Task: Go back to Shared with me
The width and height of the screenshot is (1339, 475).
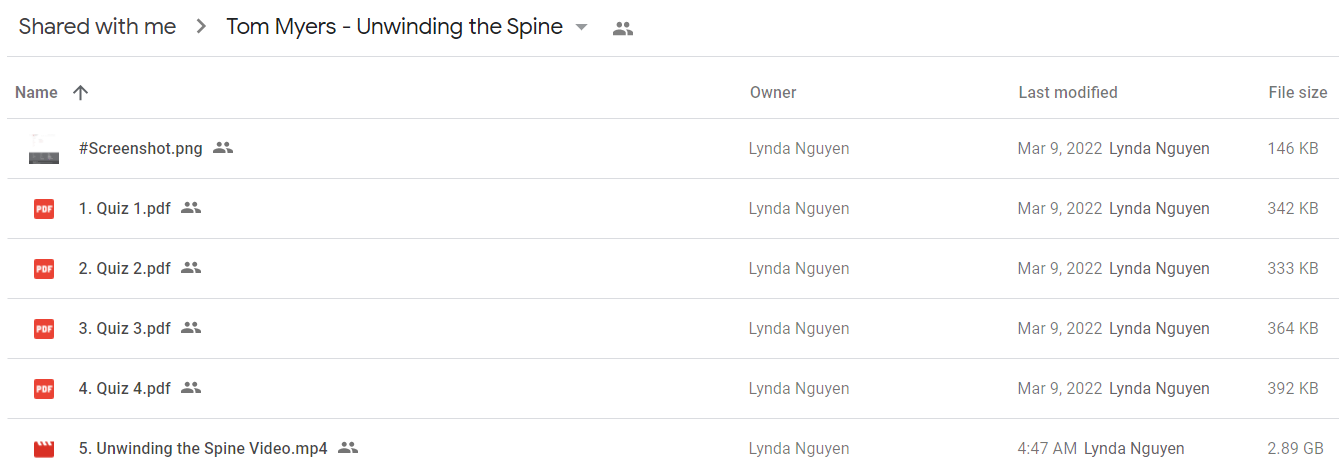Action: pos(97,27)
